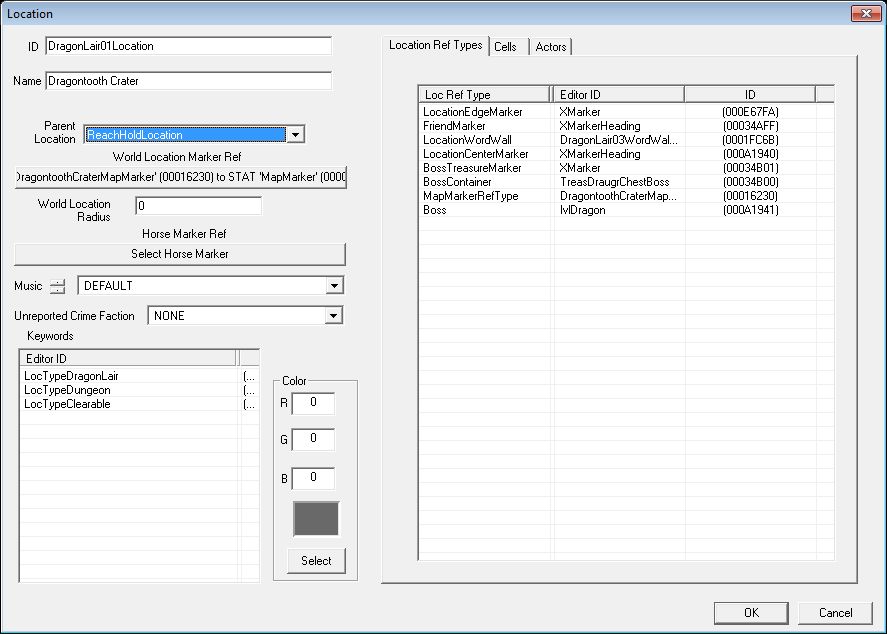
Task: Select the BossContainer row in list
Action: point(626,182)
